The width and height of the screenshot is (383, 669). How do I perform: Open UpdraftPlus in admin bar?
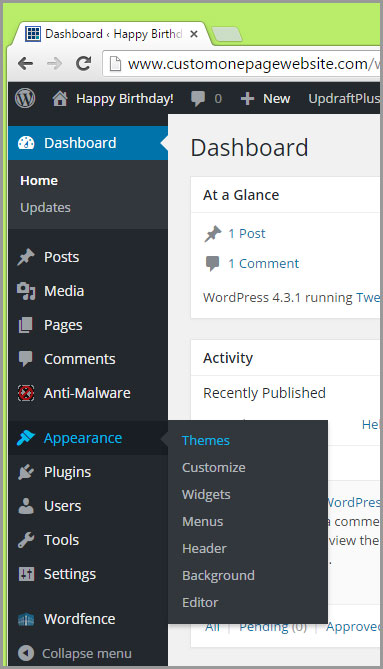click(x=344, y=99)
